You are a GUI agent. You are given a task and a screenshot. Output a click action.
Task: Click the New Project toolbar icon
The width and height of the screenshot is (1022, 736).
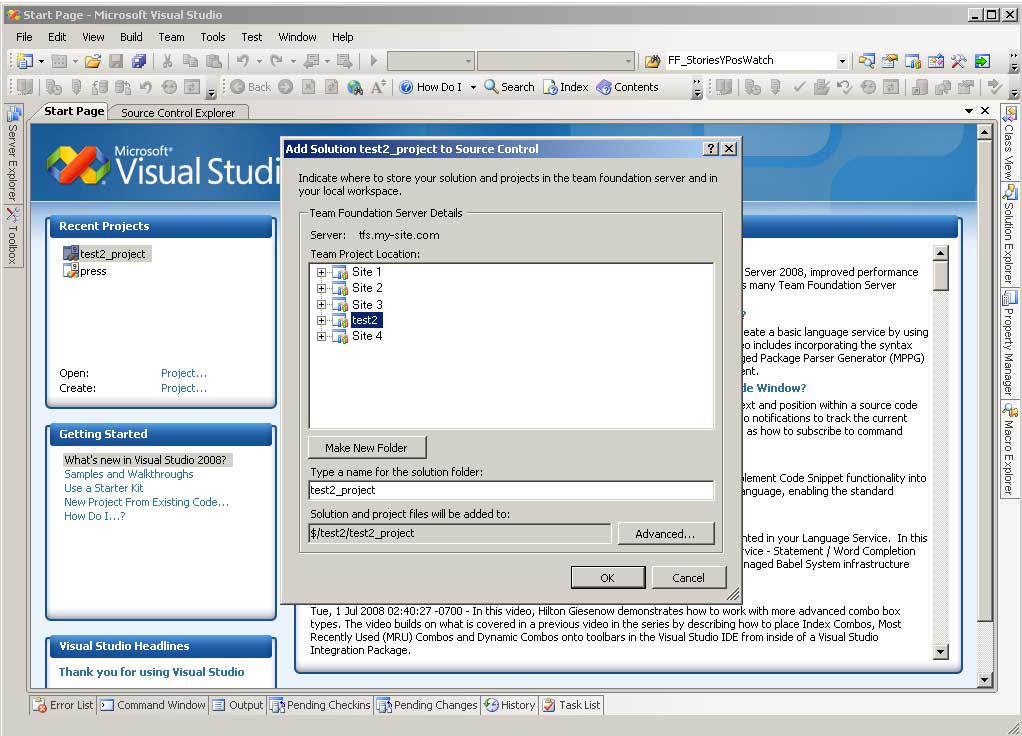pos(25,61)
